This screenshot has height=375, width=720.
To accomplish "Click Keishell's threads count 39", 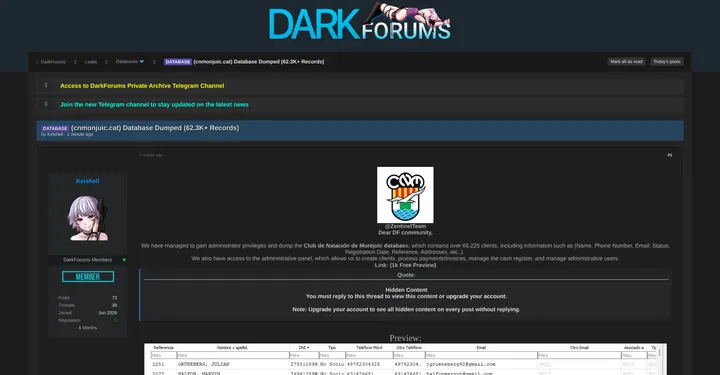I will pyautogui.click(x=114, y=305).
